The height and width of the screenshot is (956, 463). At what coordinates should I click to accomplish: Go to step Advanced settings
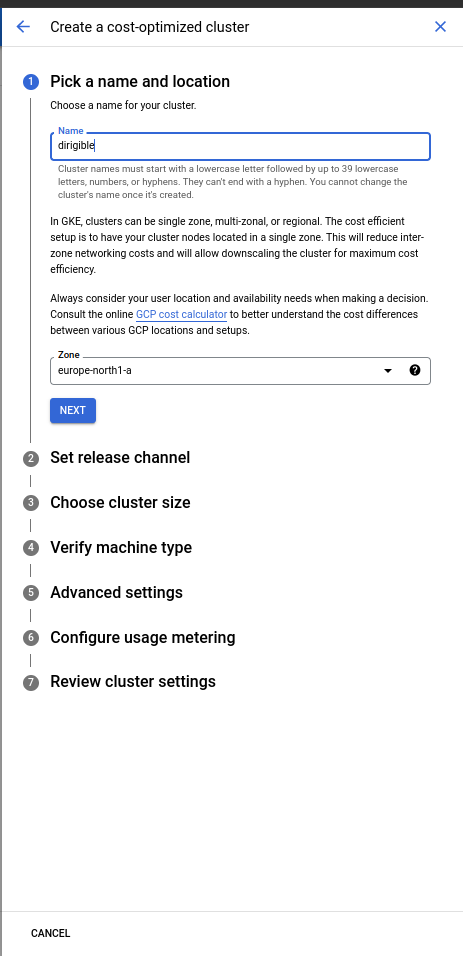point(116,593)
